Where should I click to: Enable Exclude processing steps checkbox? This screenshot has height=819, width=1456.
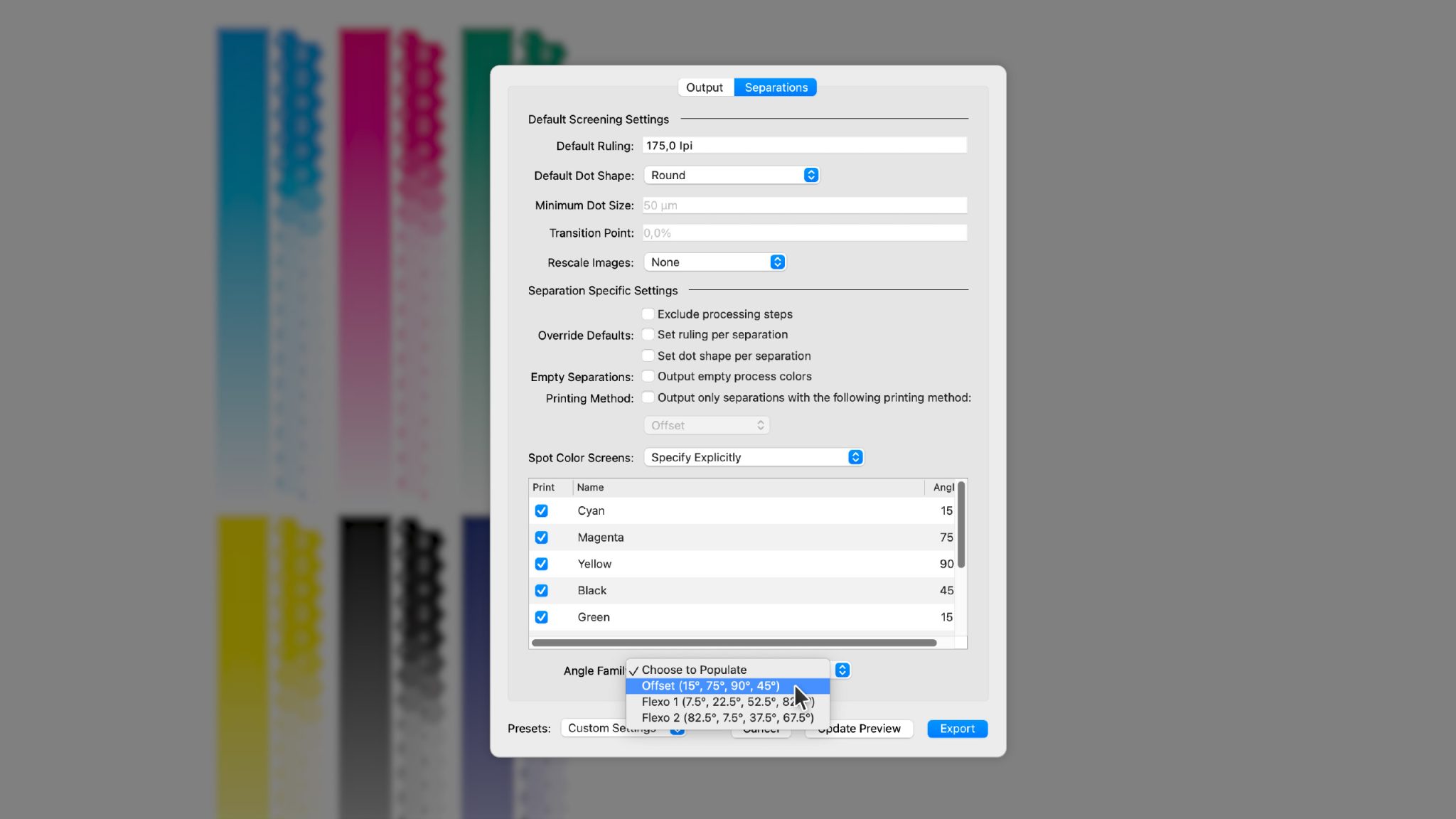pos(648,314)
